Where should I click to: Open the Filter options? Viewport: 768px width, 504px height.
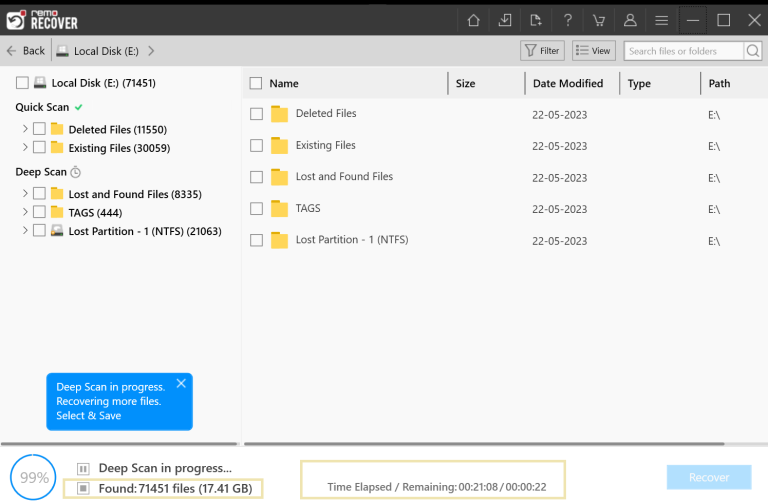(x=542, y=51)
